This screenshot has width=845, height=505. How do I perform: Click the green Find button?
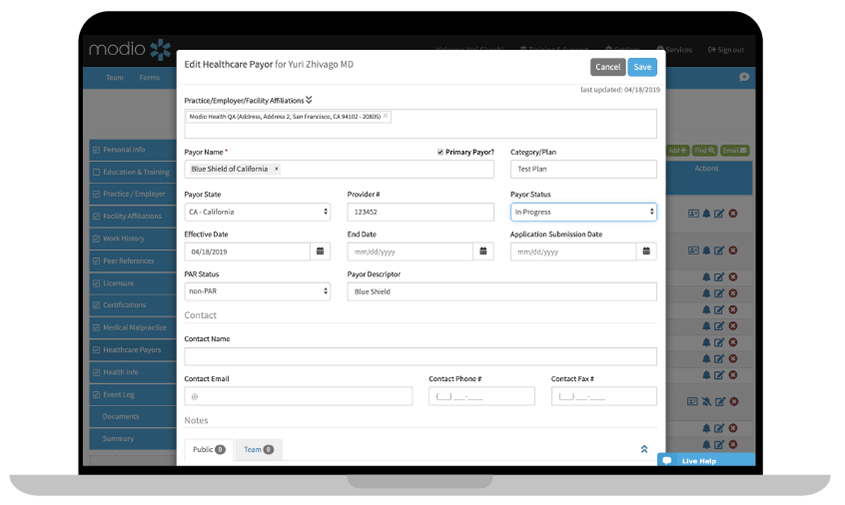pos(704,150)
